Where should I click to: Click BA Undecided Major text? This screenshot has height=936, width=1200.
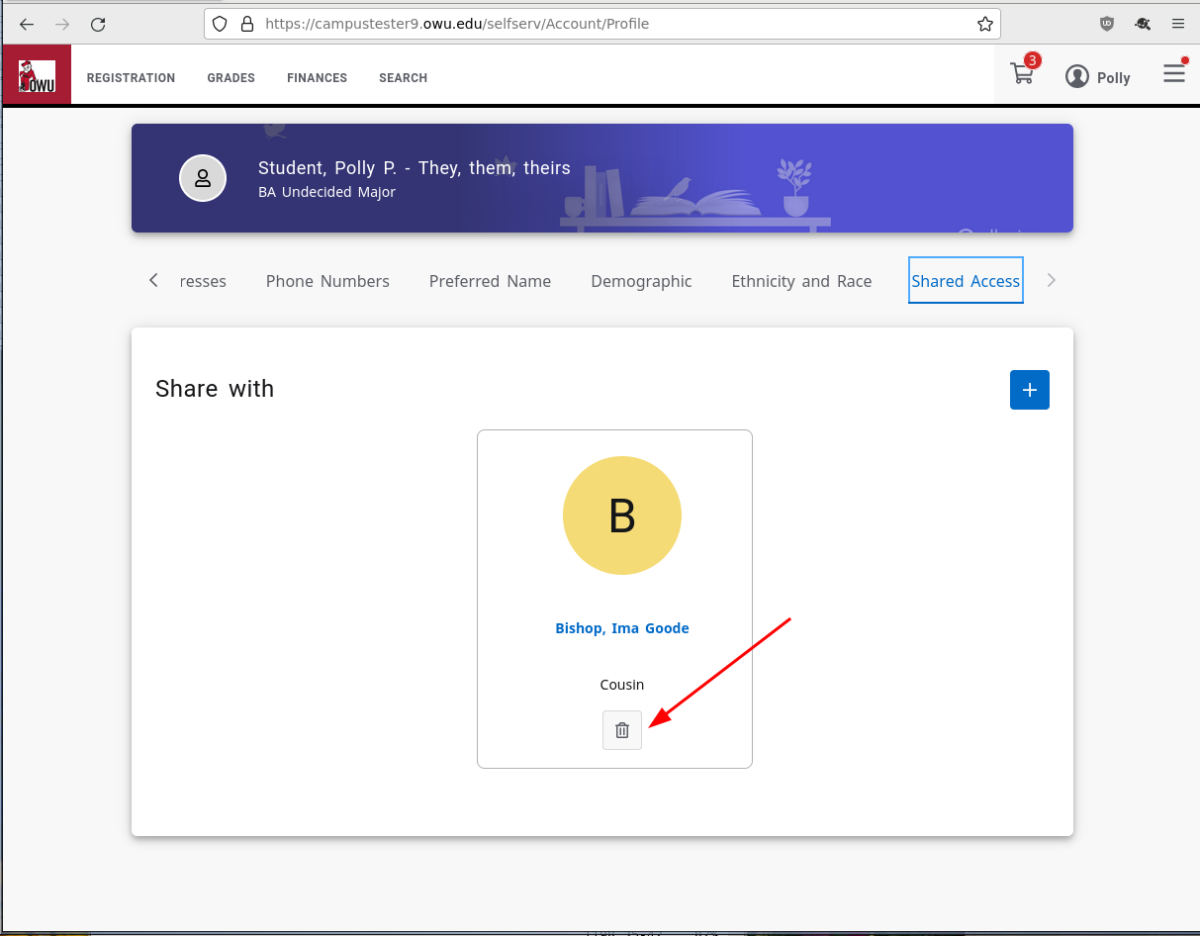click(327, 192)
